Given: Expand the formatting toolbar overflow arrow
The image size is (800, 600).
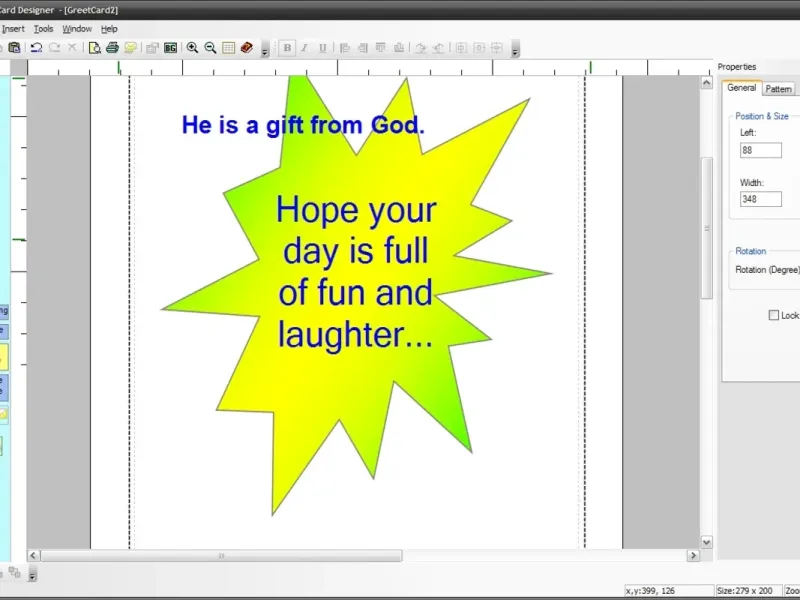Looking at the screenshot, I should pyautogui.click(x=515, y=49).
